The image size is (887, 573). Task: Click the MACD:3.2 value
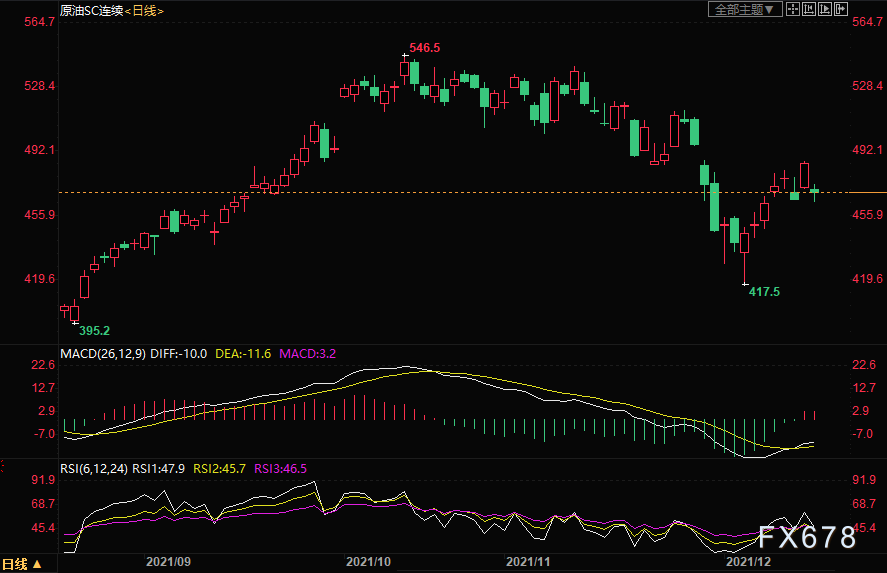[x=308, y=354]
